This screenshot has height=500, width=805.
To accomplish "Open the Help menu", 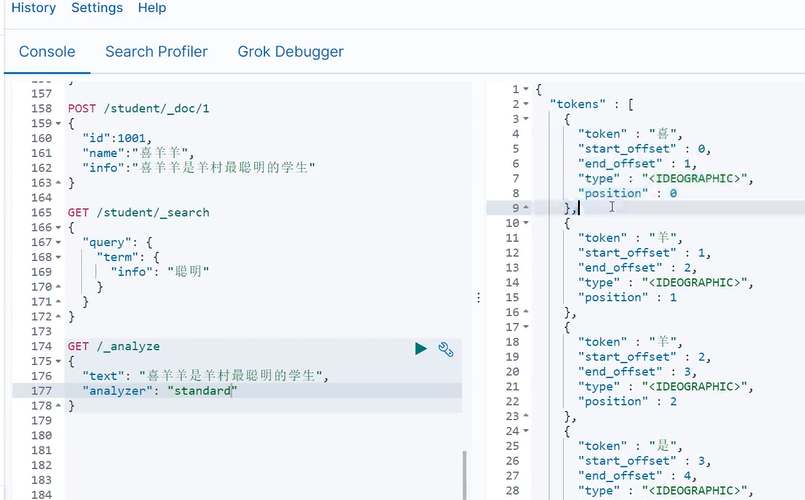I will point(152,8).
